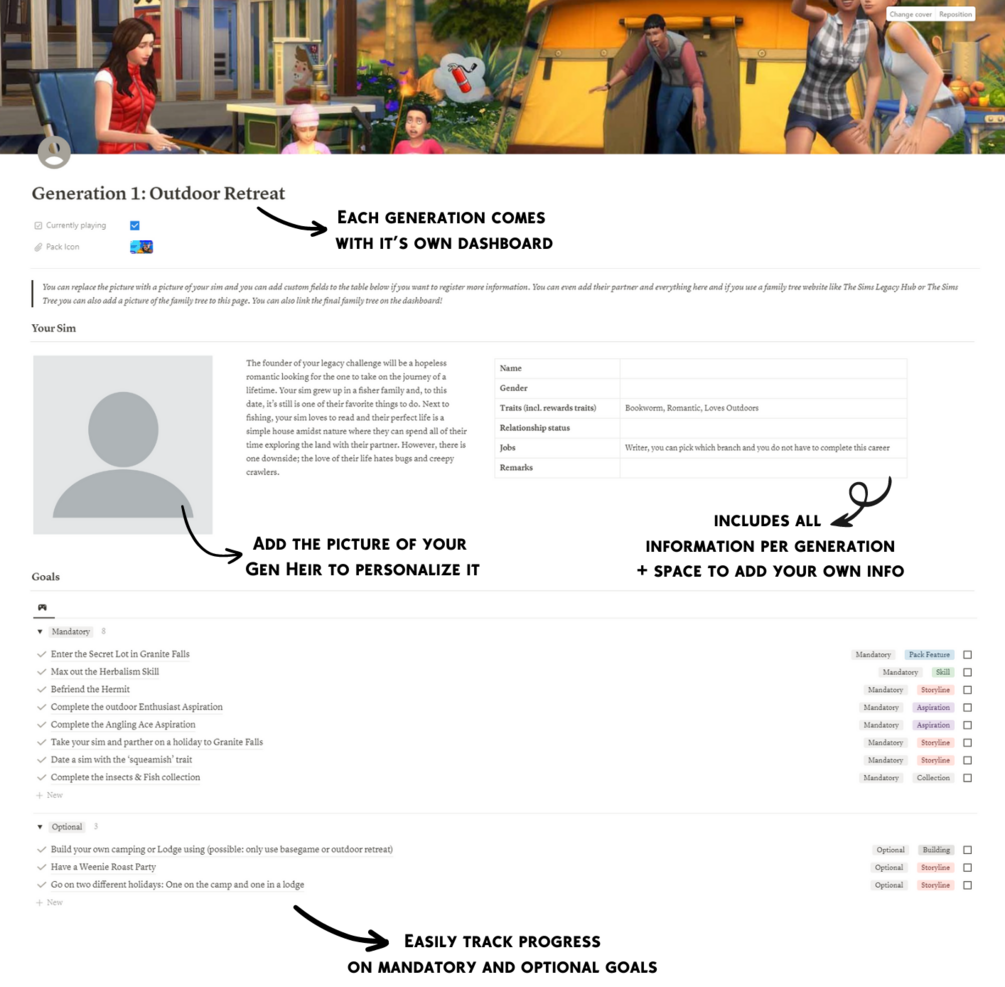Click the checkbox property icon next to Currently playing
Image resolution: width=1005 pixels, height=987 pixels.
pyautogui.click(x=38, y=226)
